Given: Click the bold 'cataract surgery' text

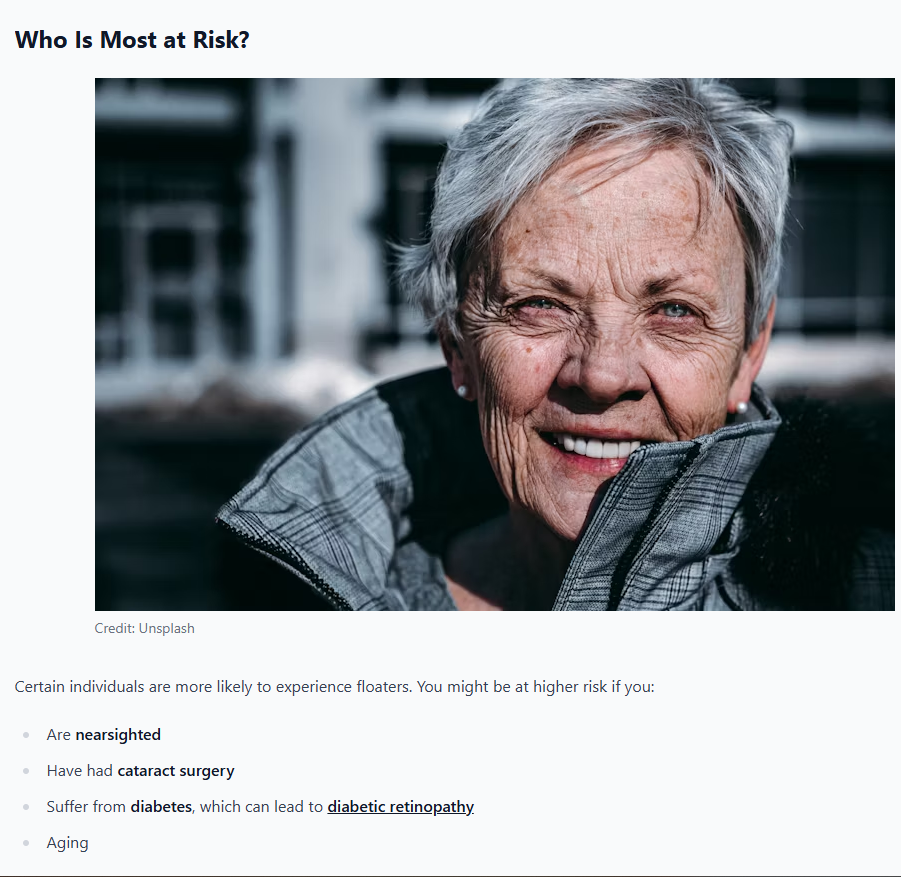Looking at the screenshot, I should pyautogui.click(x=176, y=771).
